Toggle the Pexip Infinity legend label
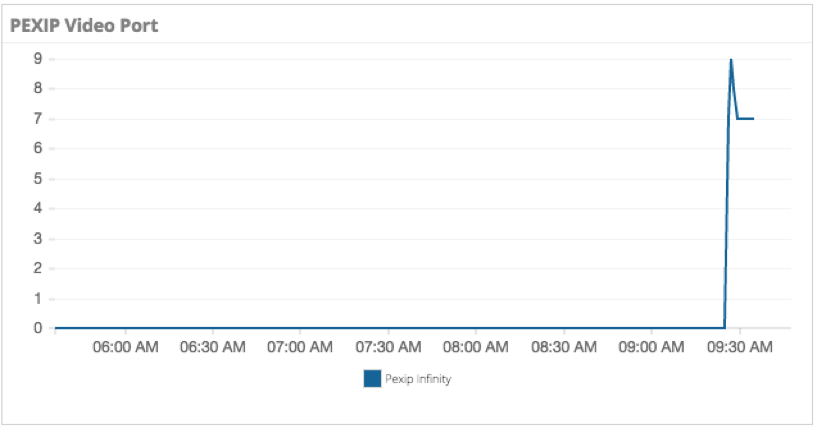 [418, 379]
